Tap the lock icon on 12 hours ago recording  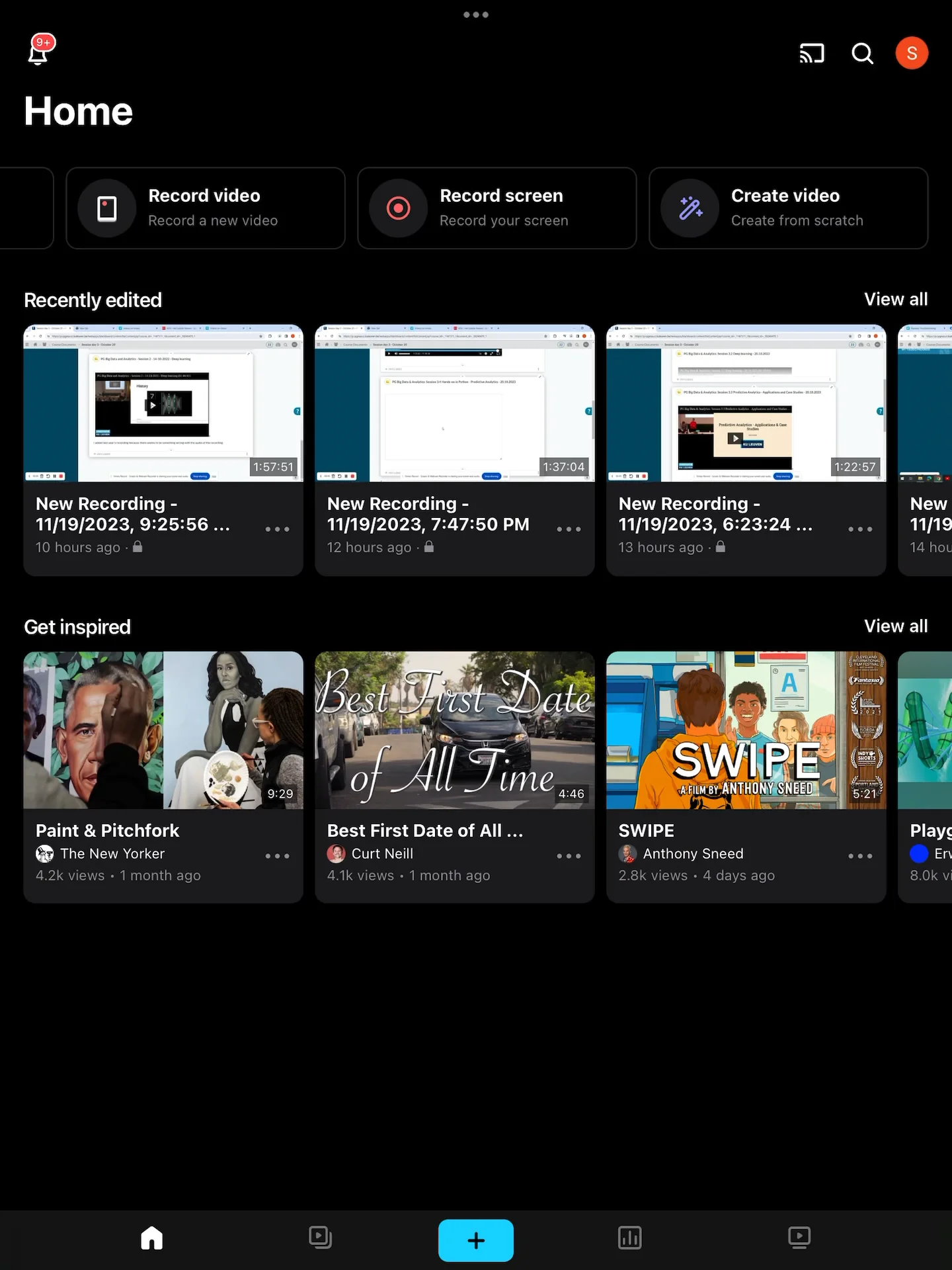429,547
